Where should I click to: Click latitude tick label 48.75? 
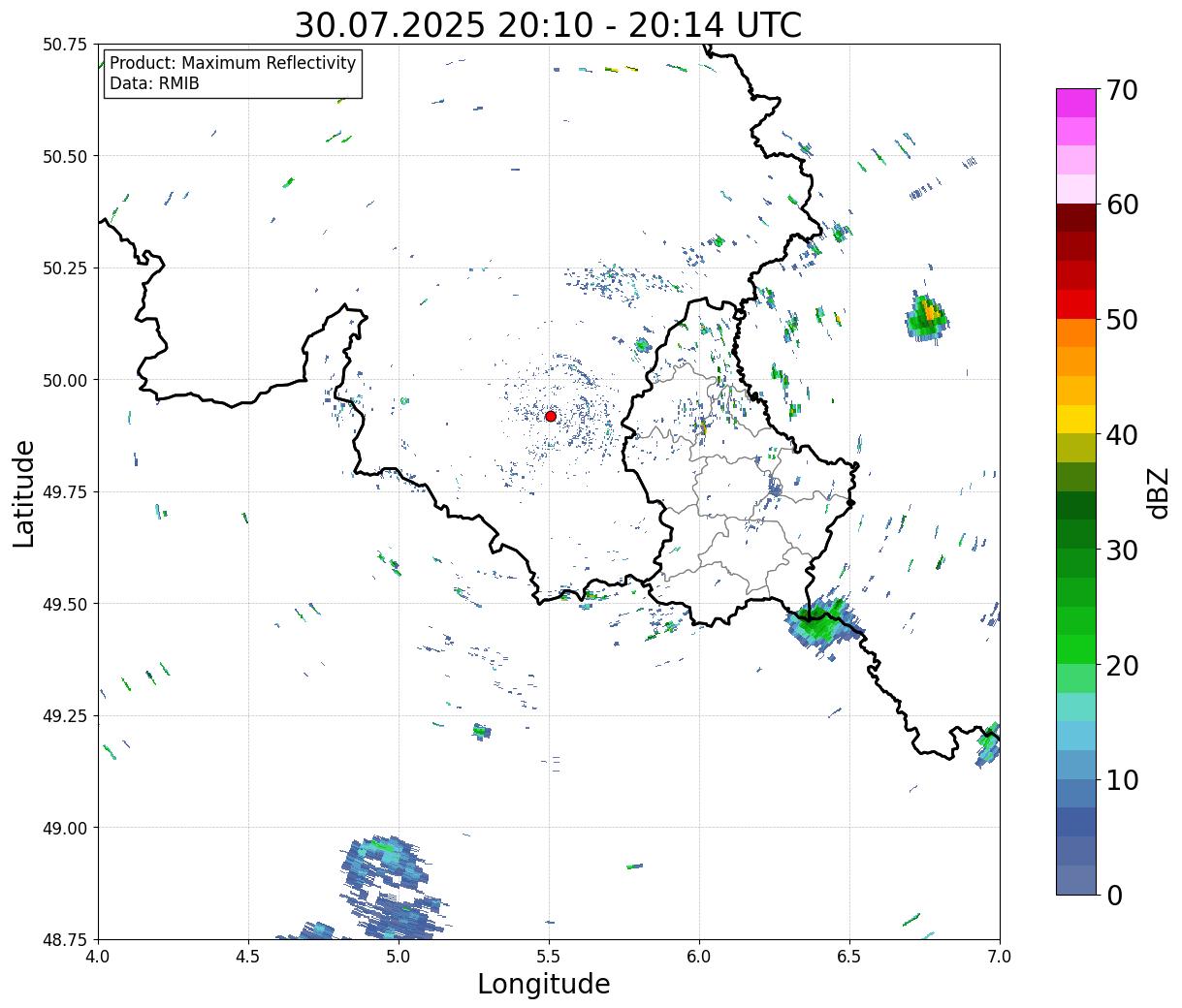[x=65, y=939]
